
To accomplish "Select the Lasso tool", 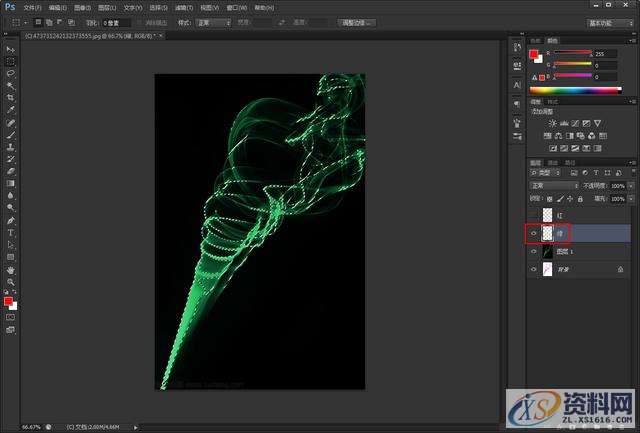I will pos(11,73).
